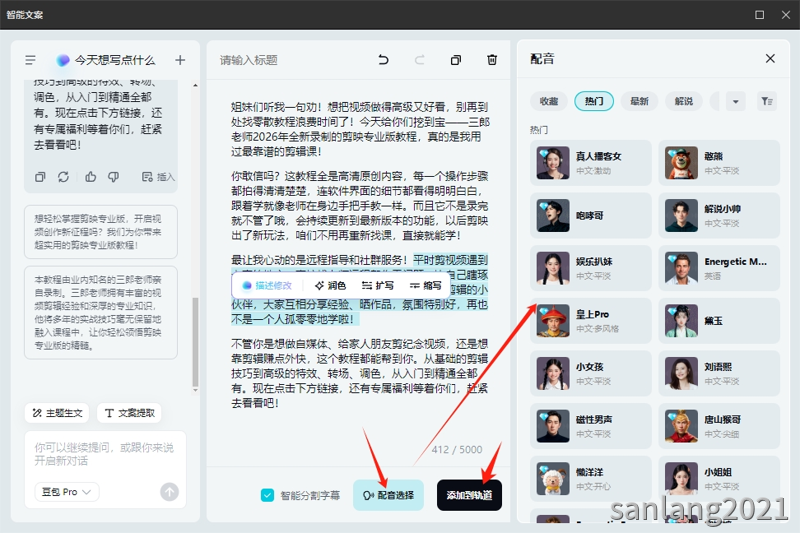Screen dimensions: 800x533
Task: Select the Energetic M... voice
Action: tap(719, 268)
